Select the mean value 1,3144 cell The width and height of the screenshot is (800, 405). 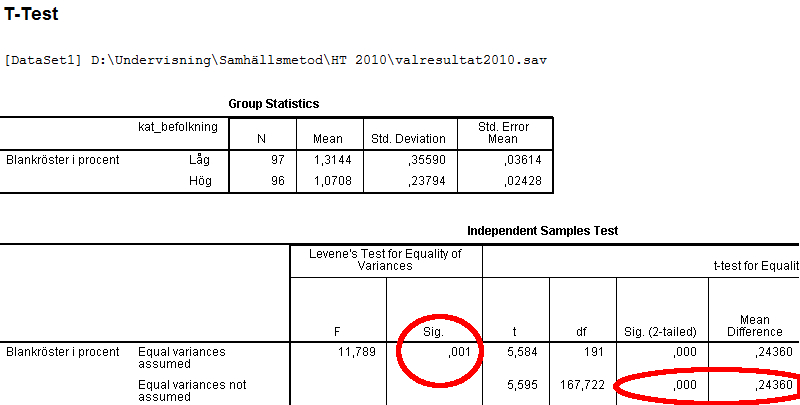point(322,159)
